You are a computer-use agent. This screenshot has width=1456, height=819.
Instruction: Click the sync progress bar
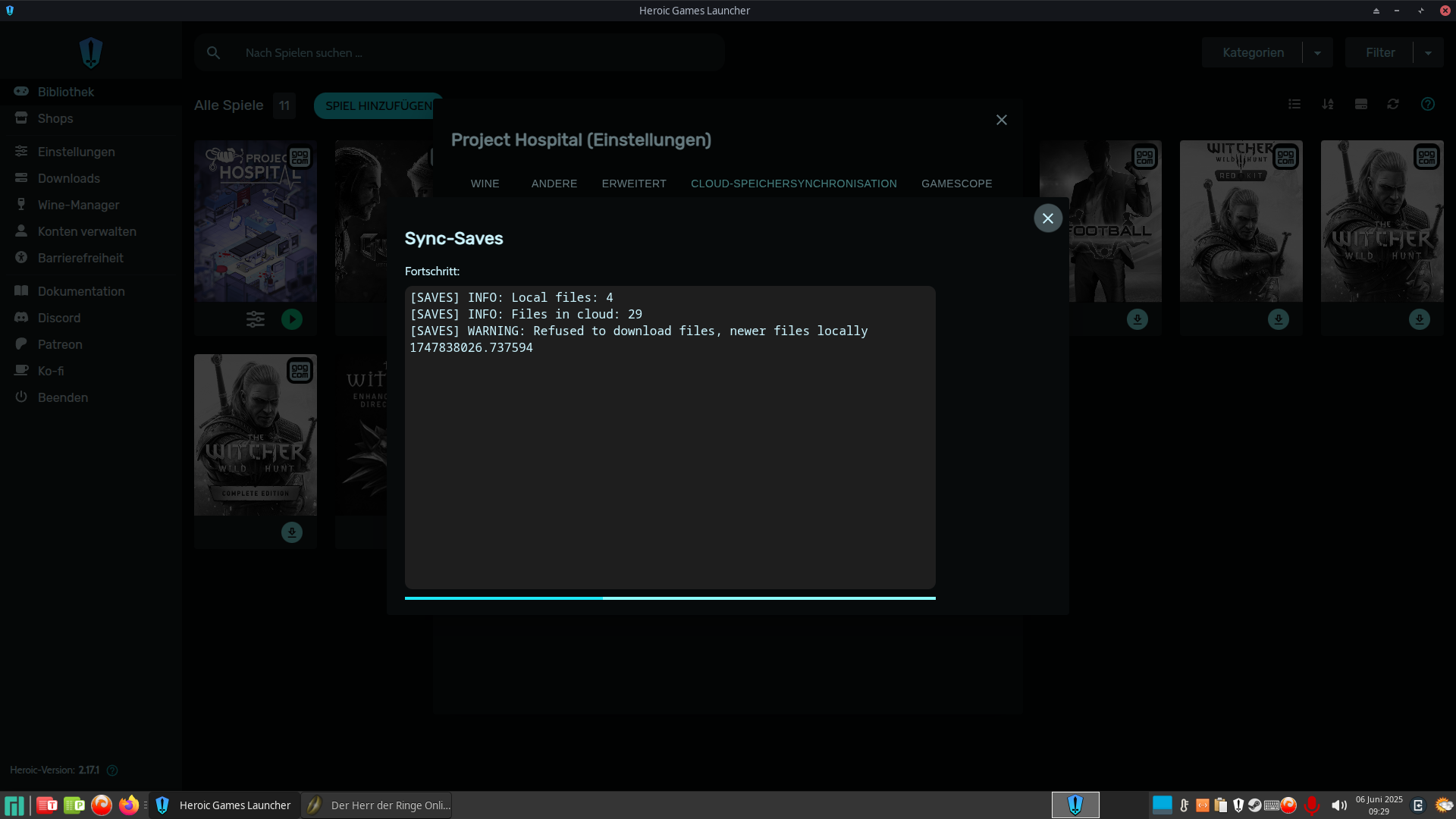coord(670,598)
